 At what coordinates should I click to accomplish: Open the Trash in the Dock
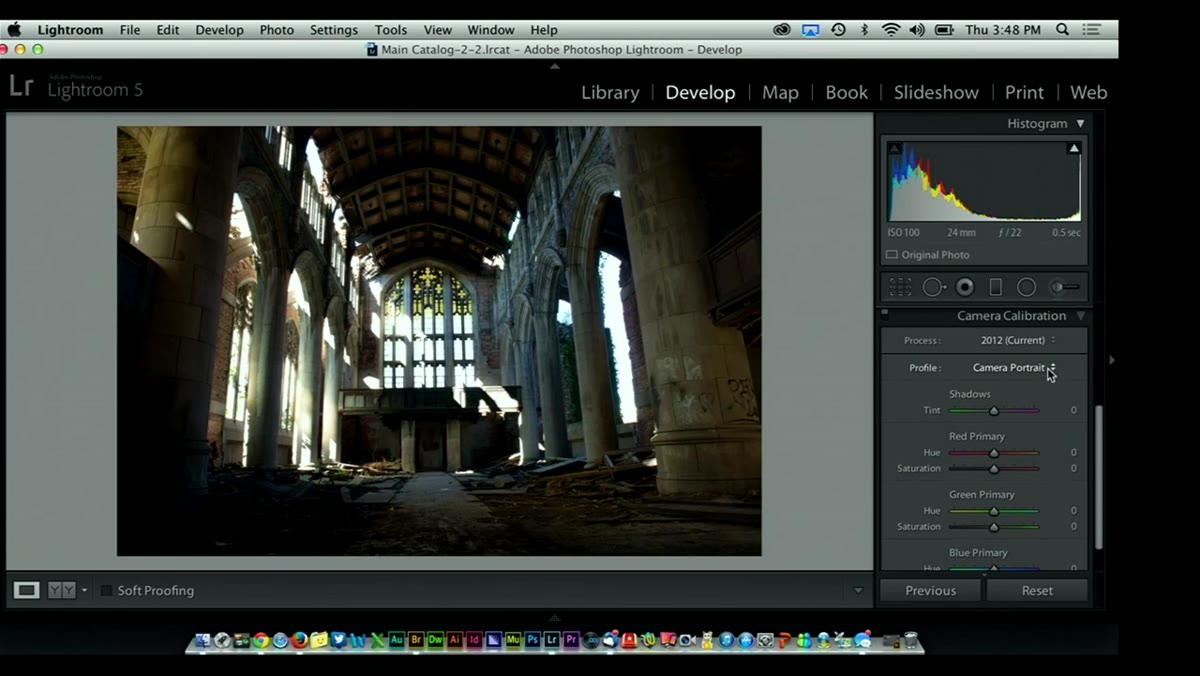tap(910, 639)
